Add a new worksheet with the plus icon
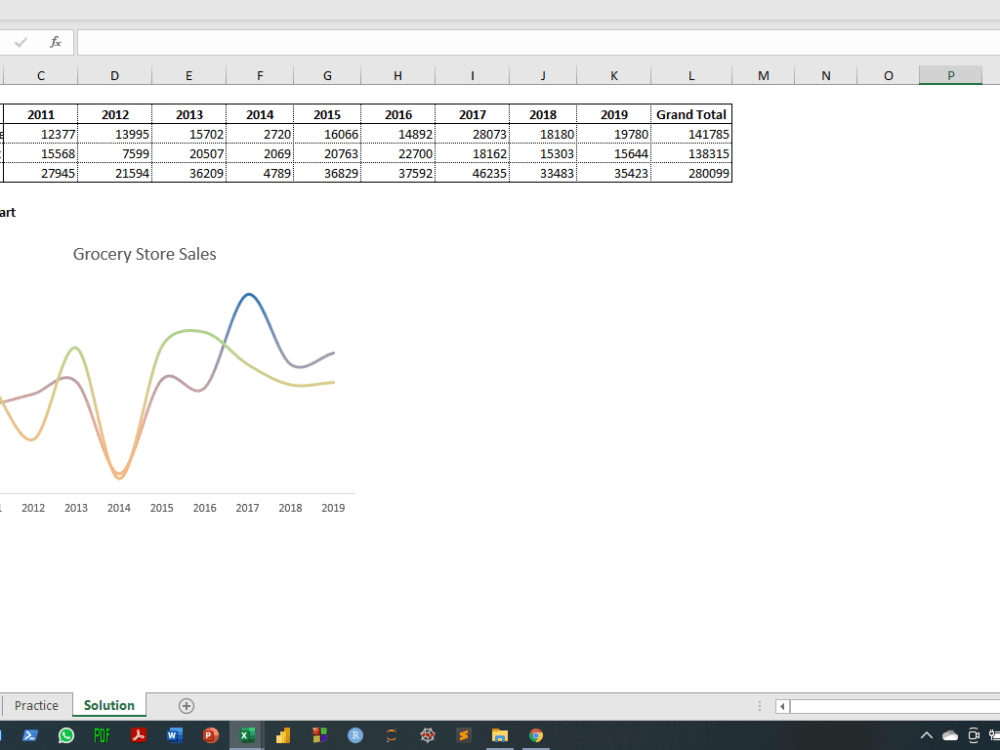Screen dimensions: 1000x750 185,705
